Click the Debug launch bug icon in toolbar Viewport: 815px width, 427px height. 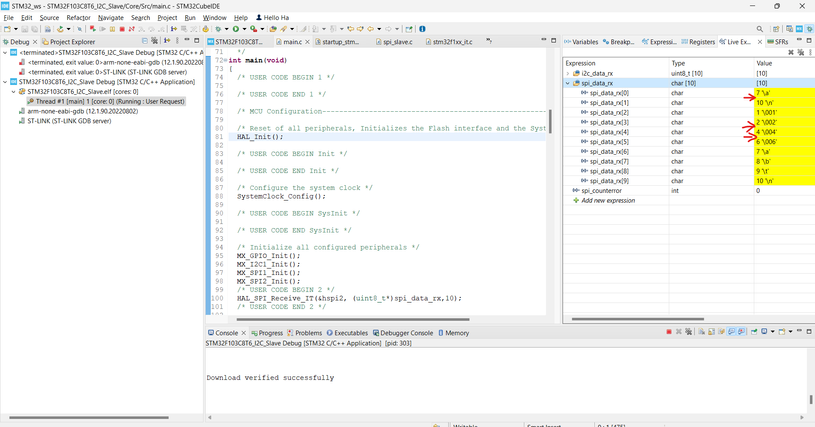tap(219, 29)
